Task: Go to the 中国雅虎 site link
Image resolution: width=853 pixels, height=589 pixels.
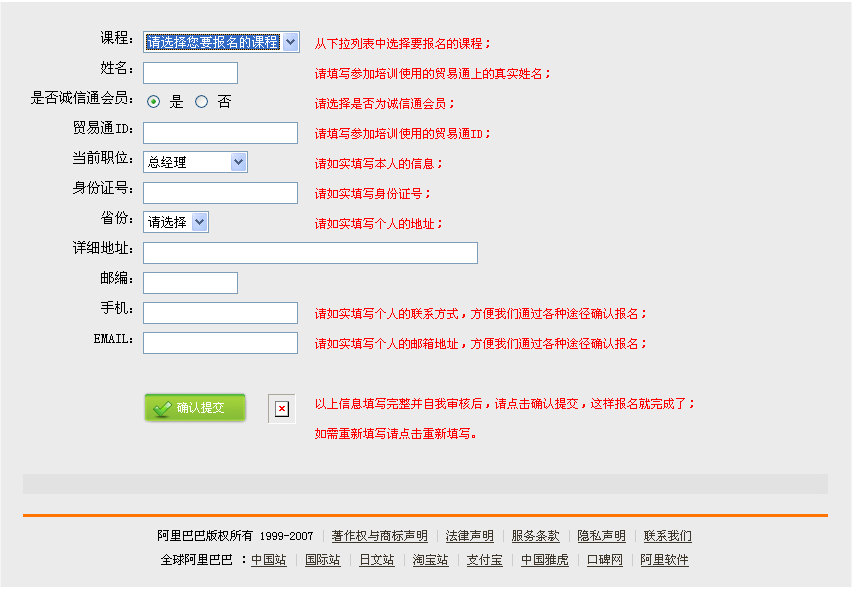Action: [x=545, y=560]
